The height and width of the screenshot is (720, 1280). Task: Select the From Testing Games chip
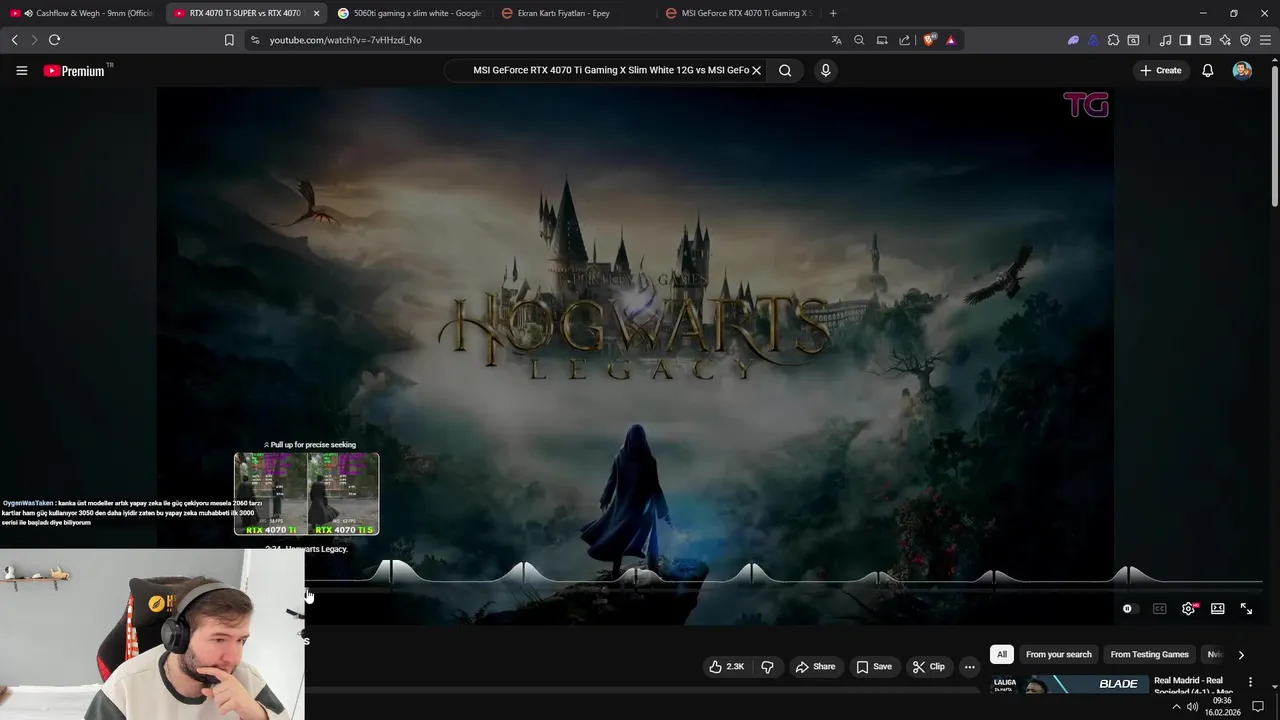(1149, 655)
